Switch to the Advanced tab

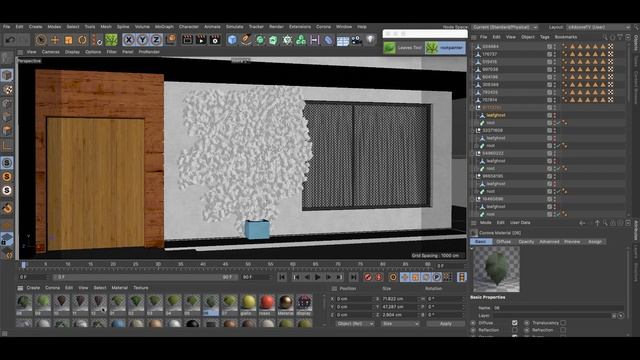pyautogui.click(x=549, y=242)
